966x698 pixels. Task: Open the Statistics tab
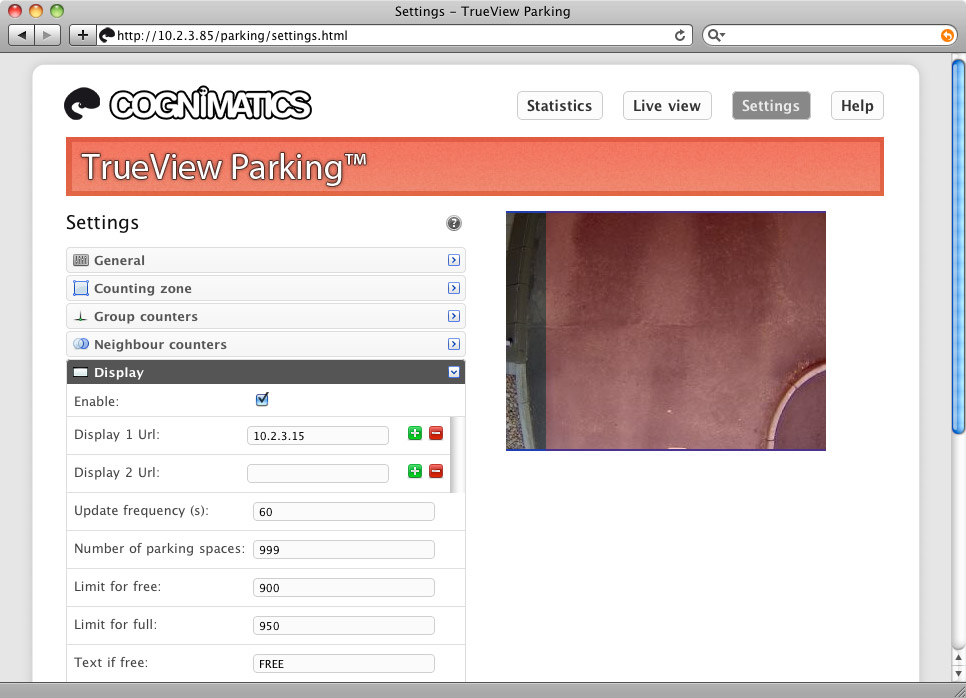coord(559,105)
